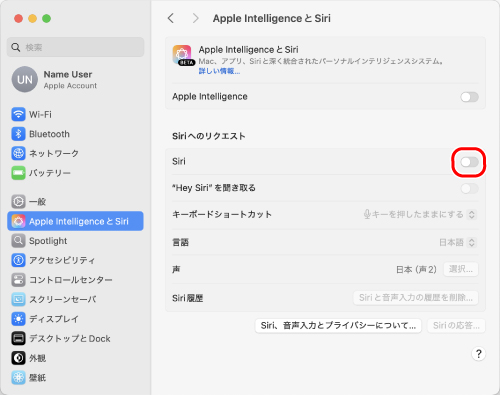Open ディスプレイ settings pane
Screen dimensions: 500x395
point(75,319)
